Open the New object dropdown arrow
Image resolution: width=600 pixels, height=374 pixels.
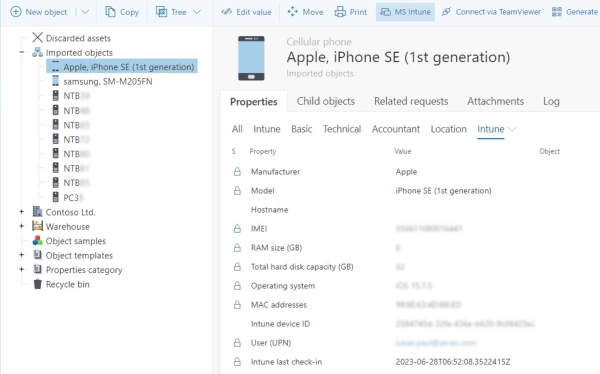pos(85,12)
